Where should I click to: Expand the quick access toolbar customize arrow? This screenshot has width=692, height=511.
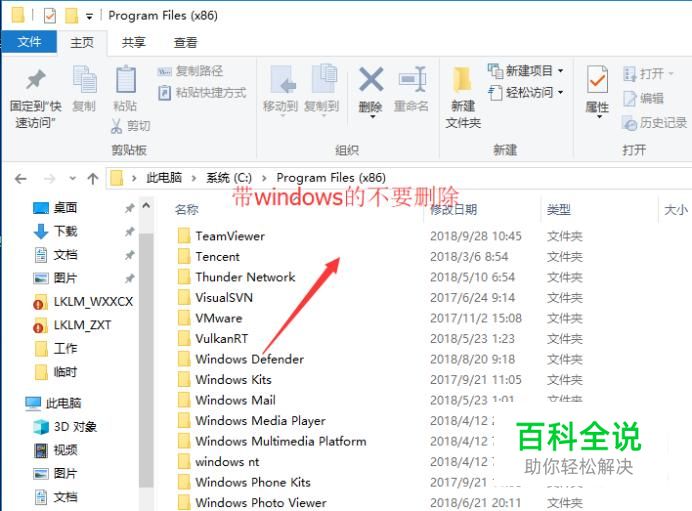click(89, 17)
